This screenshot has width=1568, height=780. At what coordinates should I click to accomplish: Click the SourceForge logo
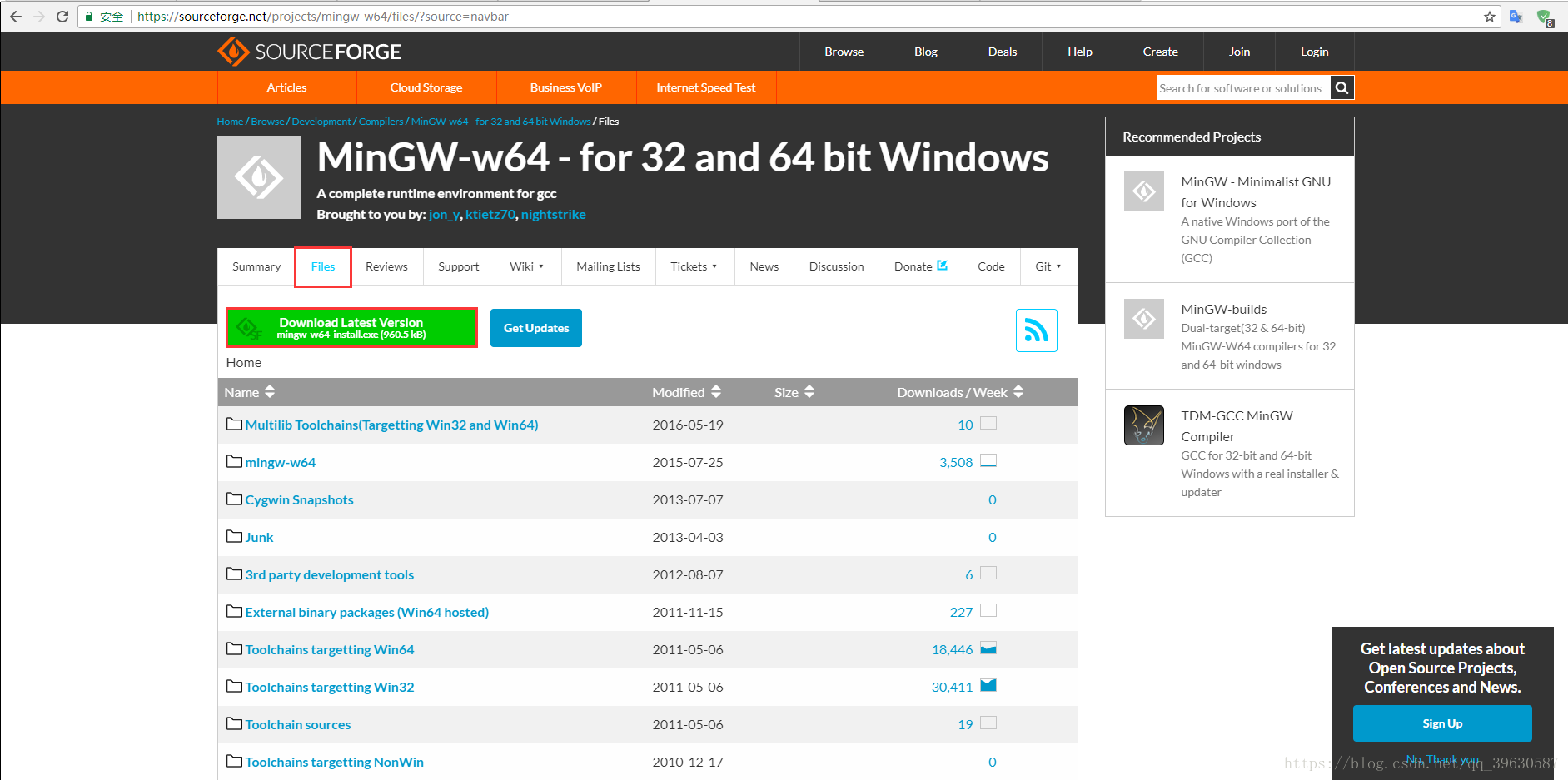point(309,52)
